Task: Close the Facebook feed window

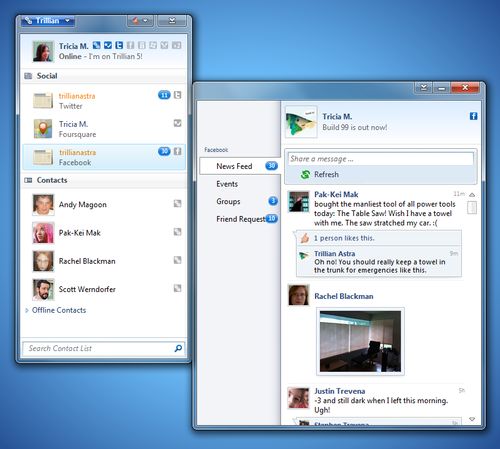Action: pyautogui.click(x=465, y=88)
